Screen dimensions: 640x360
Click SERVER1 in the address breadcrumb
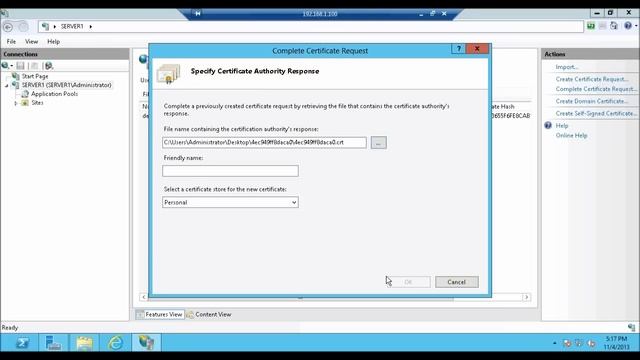(72, 27)
